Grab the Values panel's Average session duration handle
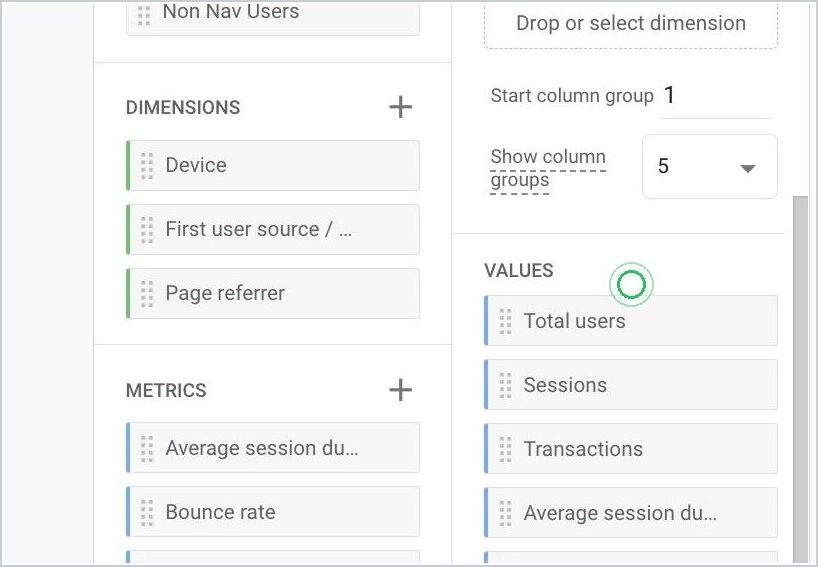Viewport: 818px width, 567px height. 506,513
